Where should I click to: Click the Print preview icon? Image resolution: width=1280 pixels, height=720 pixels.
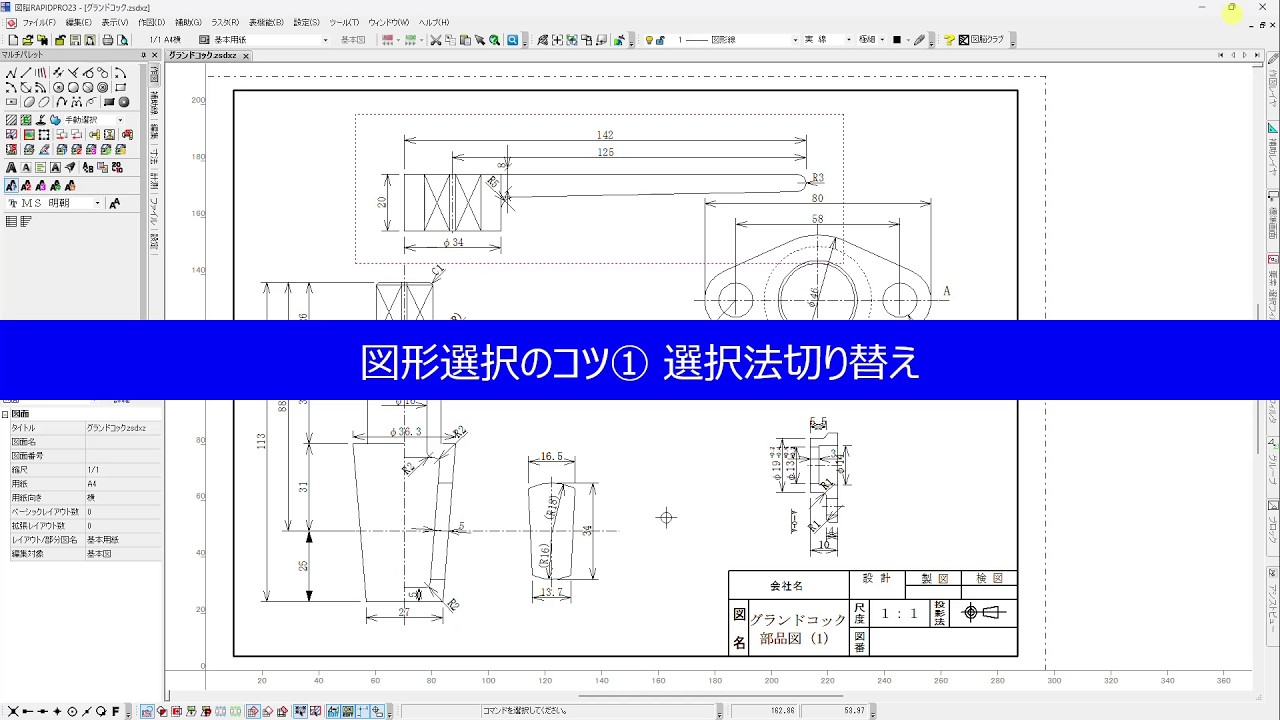pyautogui.click(x=122, y=40)
